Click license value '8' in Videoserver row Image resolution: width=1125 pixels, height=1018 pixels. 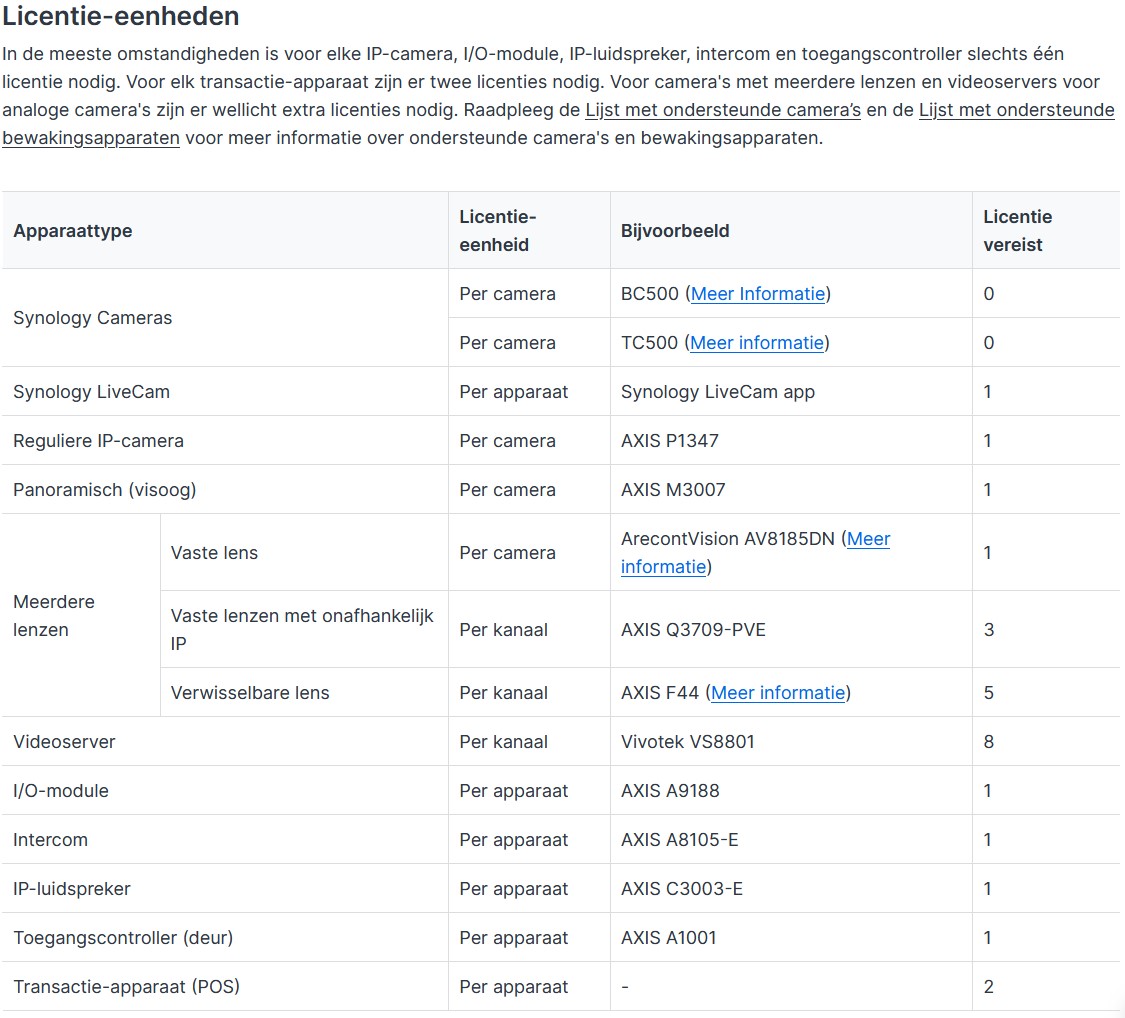point(989,742)
